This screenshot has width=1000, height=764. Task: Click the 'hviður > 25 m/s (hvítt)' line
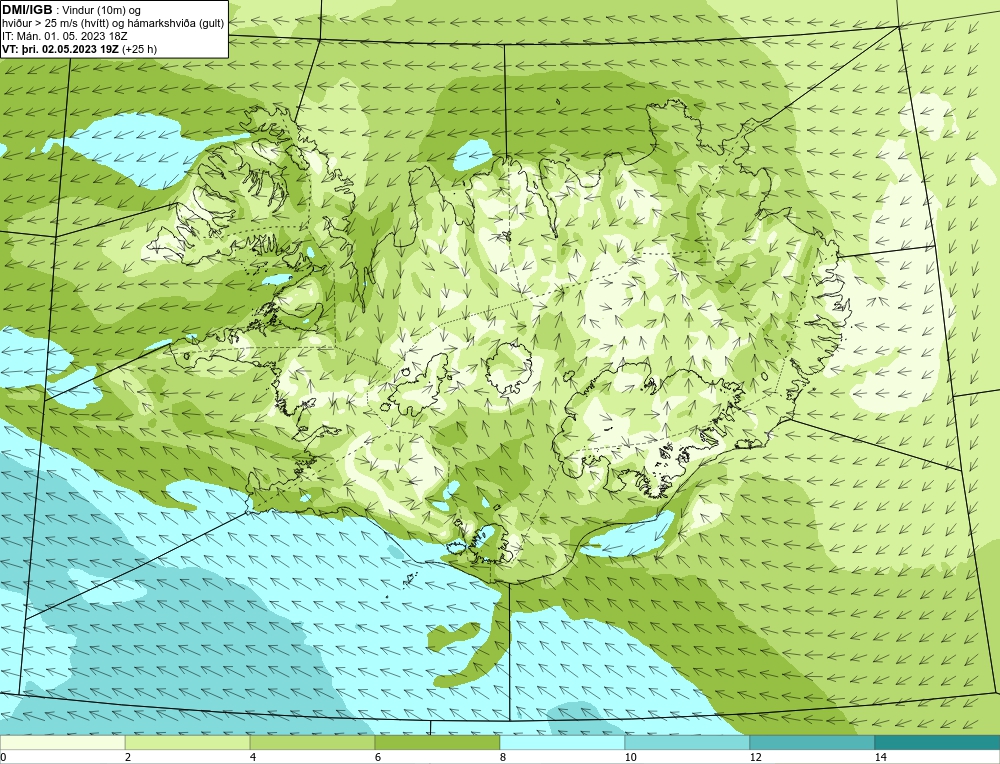click(113, 23)
